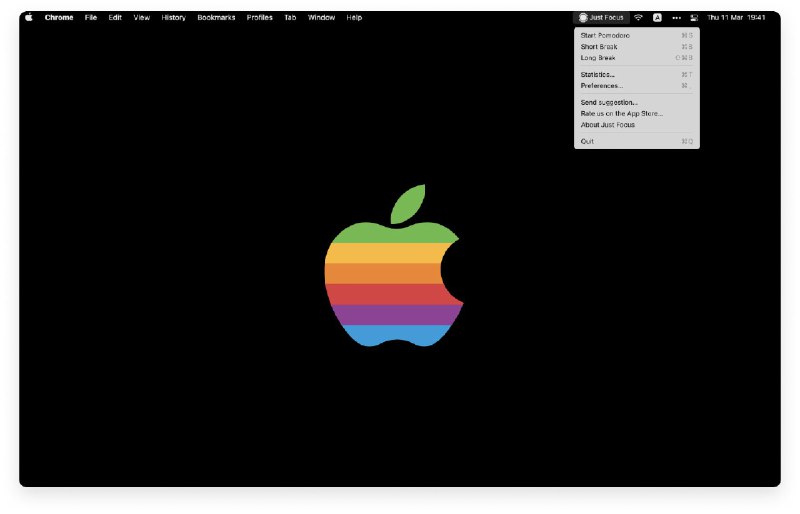Viewport: 800px width, 514px height.
Task: Select Start Pomodoro from the menu
Action: (x=605, y=35)
